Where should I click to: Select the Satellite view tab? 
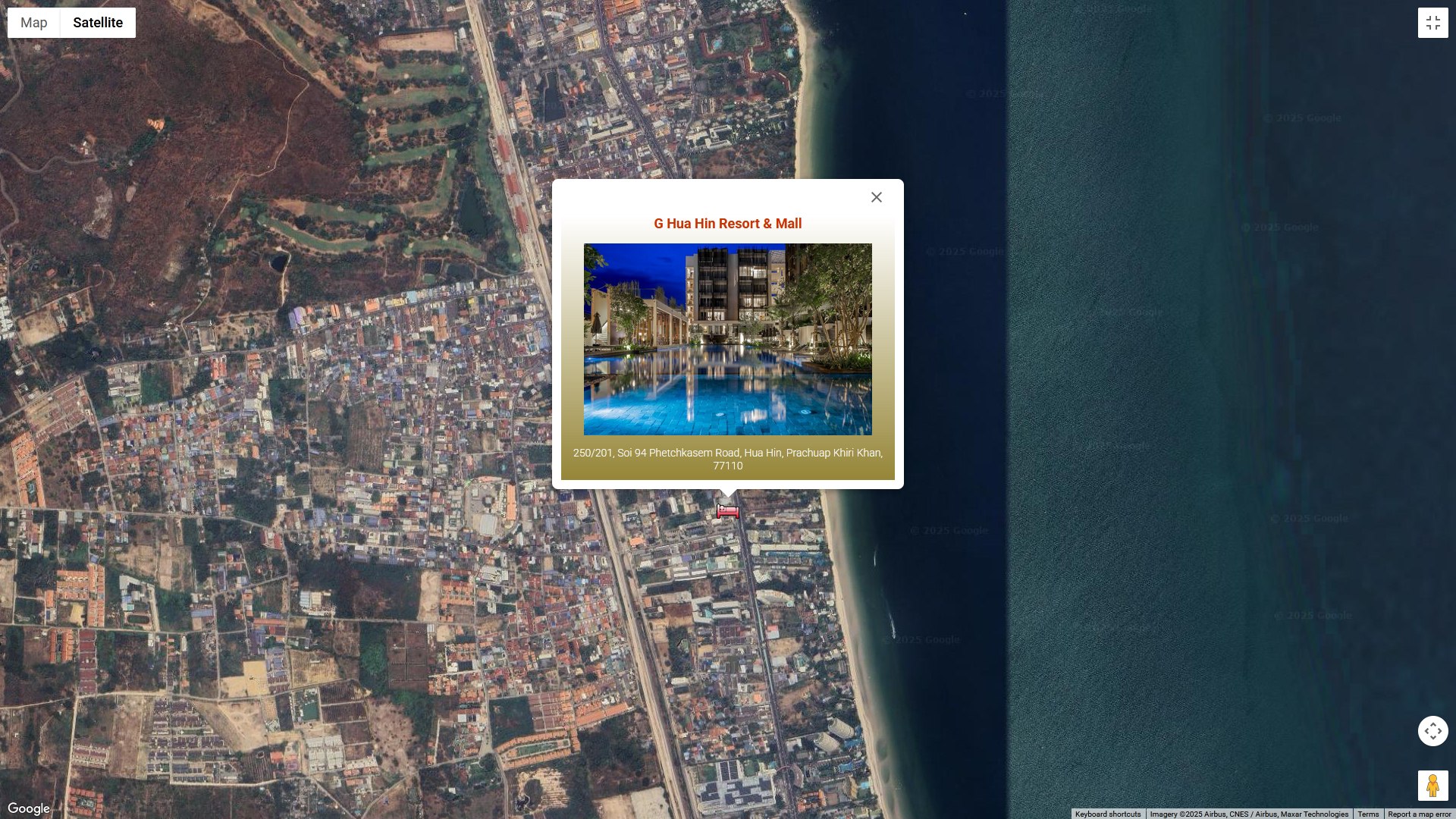pyautogui.click(x=98, y=23)
